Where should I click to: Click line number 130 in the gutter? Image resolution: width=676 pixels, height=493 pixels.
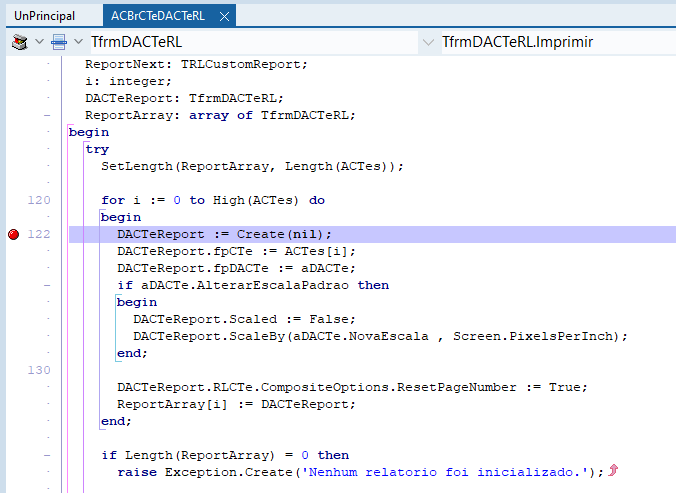point(39,370)
